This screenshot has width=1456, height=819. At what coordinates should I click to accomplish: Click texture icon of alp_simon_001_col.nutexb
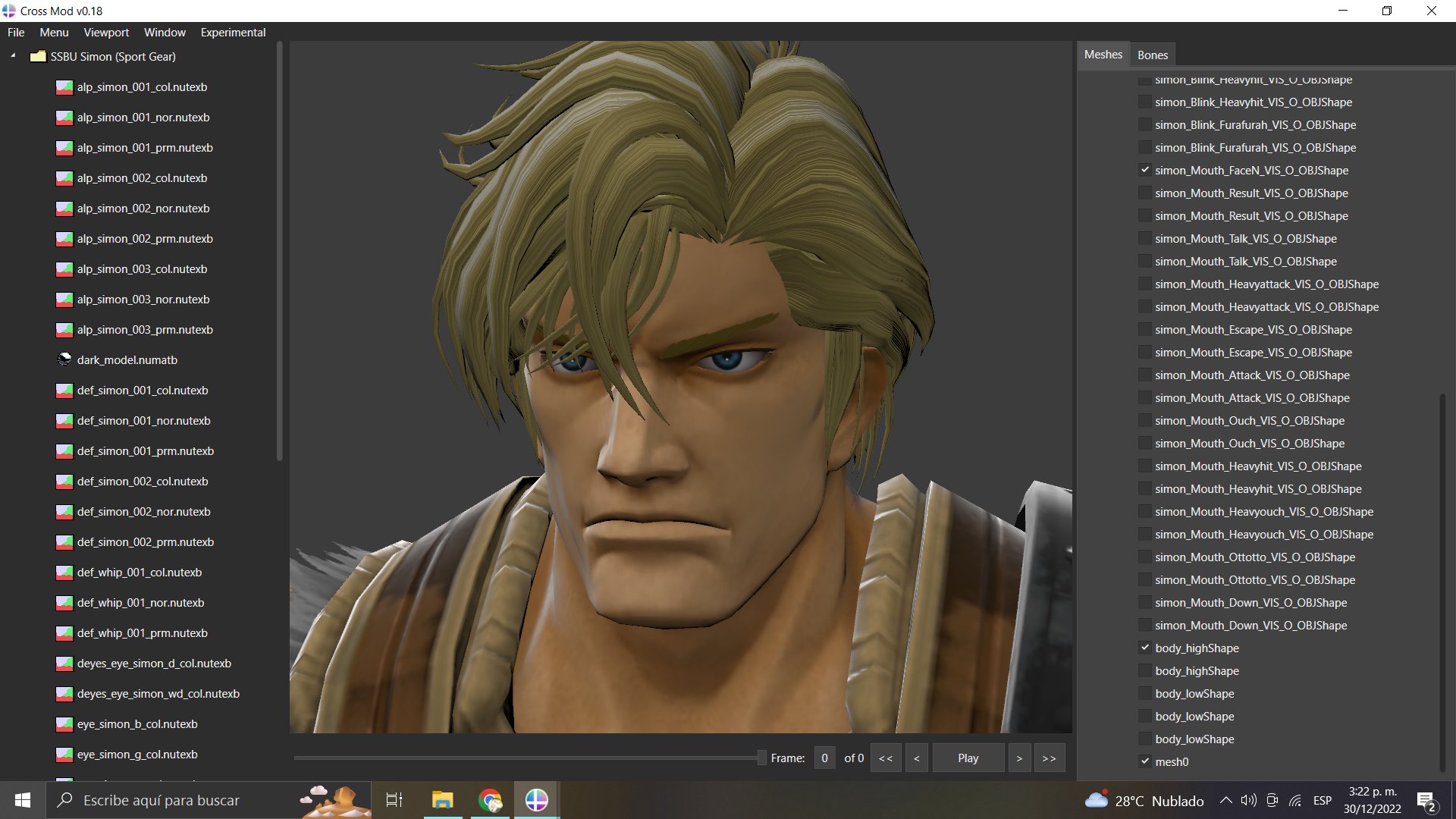[64, 87]
